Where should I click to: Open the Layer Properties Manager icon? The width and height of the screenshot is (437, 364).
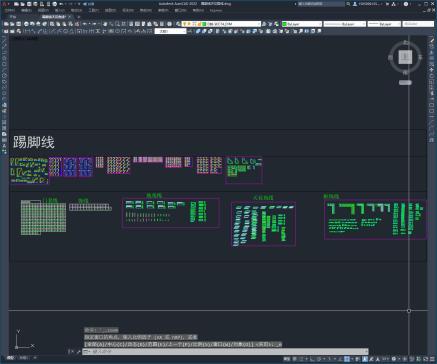coord(178,24)
